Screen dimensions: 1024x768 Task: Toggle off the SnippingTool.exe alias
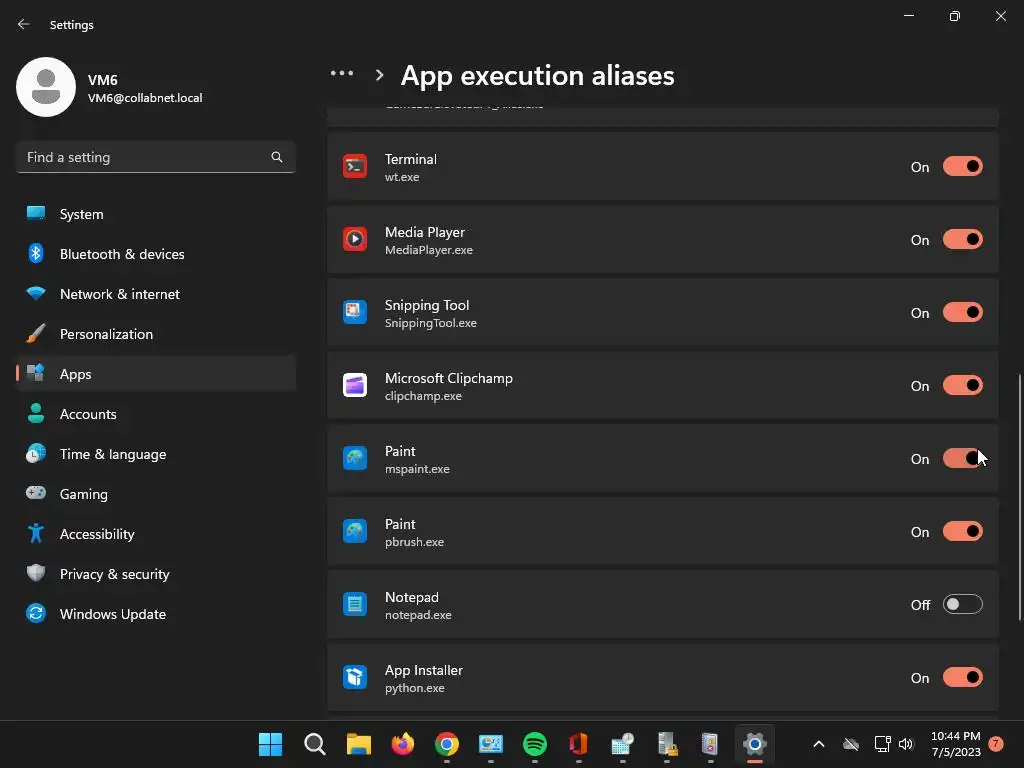[x=962, y=313]
